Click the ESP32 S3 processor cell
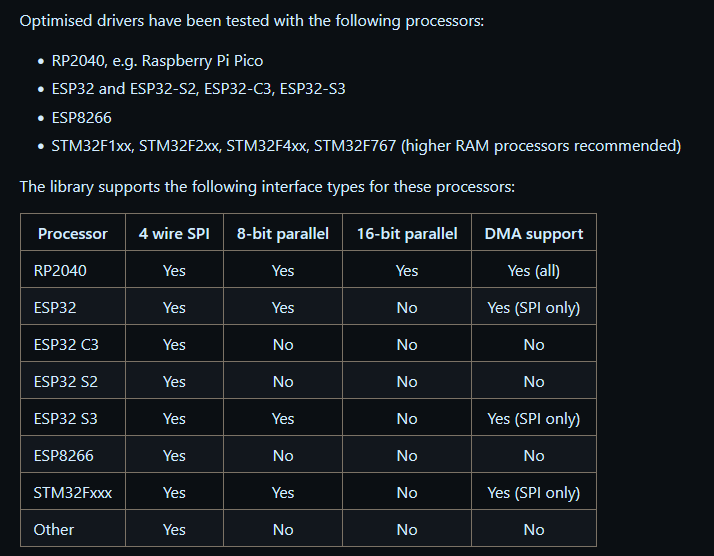Screen dimensions: 714x556 pyautogui.click(x=66, y=418)
